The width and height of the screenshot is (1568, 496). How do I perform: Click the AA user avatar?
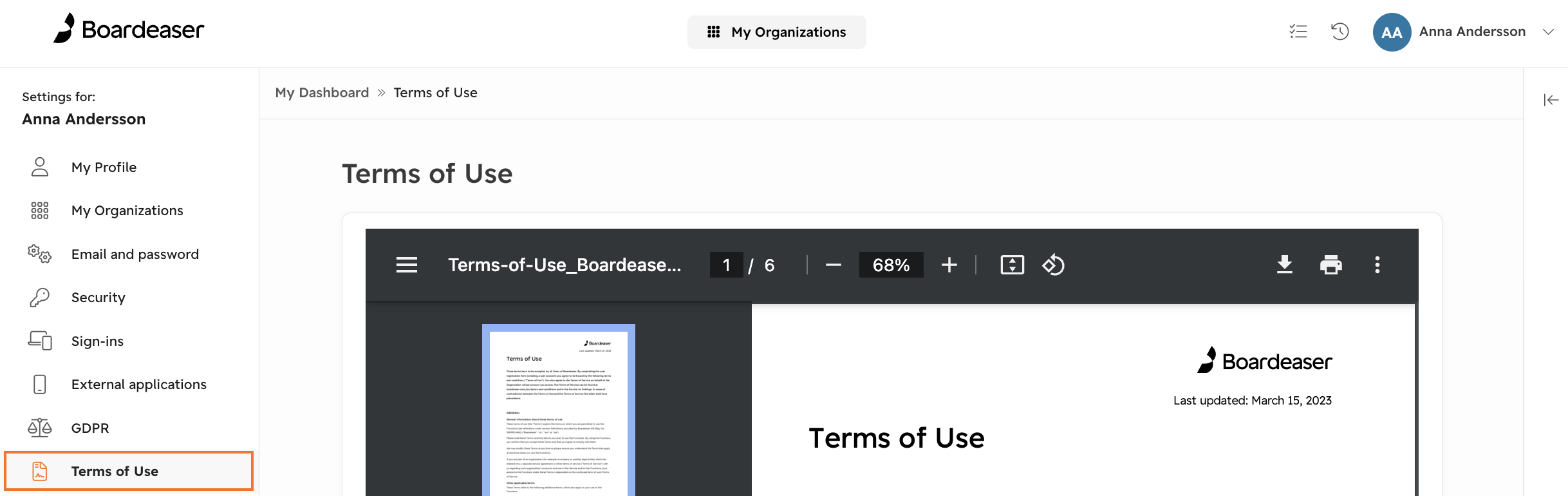[x=1392, y=32]
